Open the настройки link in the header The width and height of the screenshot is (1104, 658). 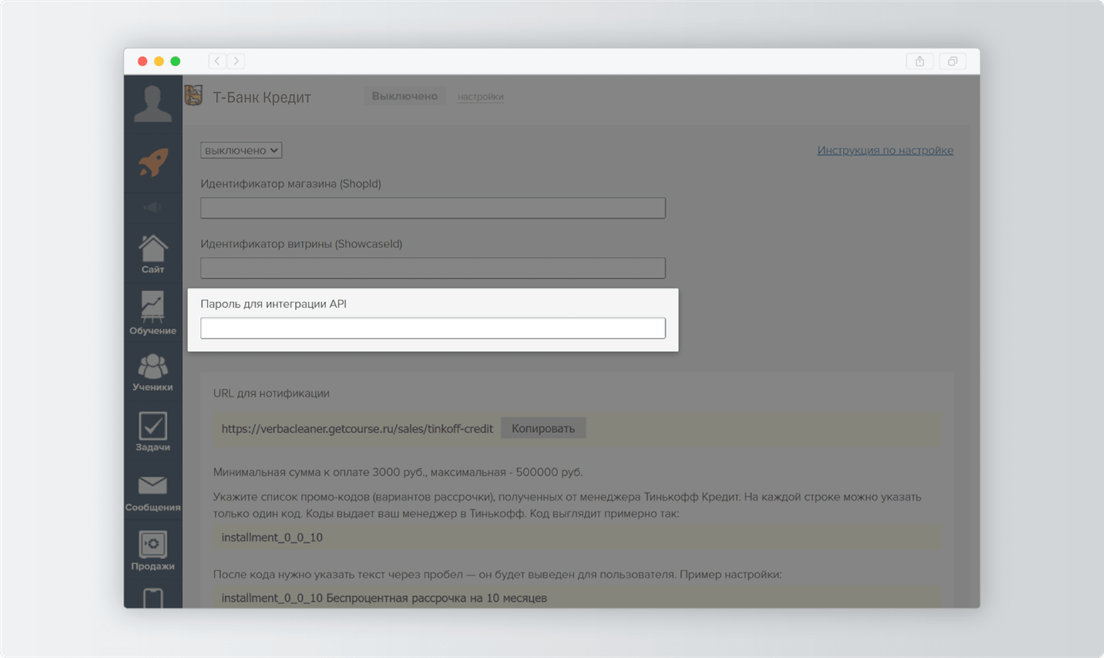point(480,96)
